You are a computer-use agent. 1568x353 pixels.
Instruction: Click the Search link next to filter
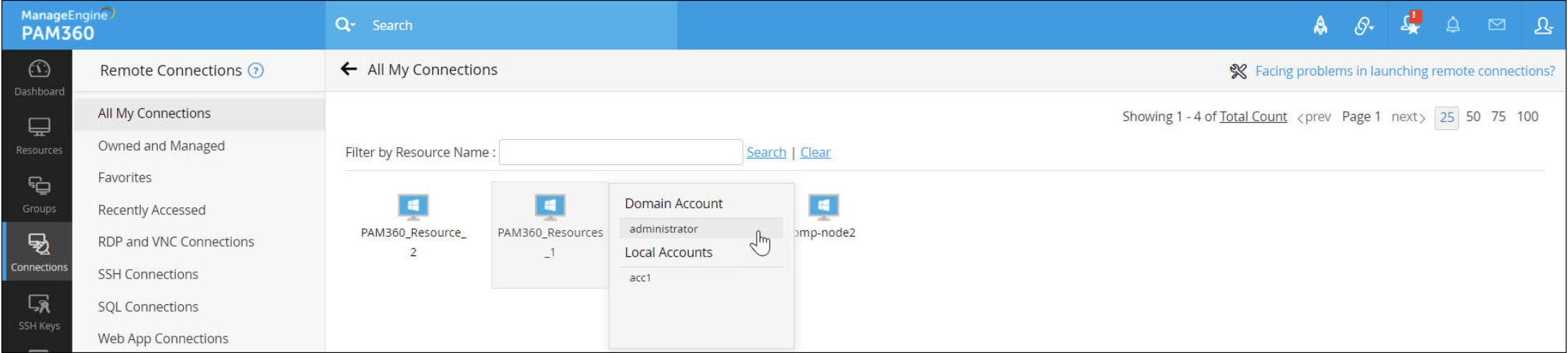(x=766, y=152)
